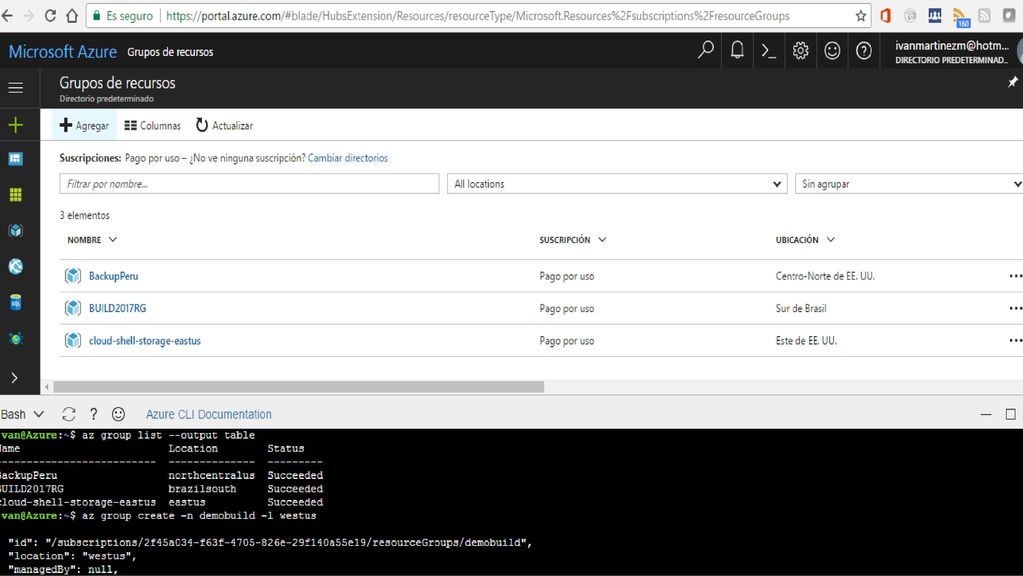Click Este de EE. UU. location cell
The width and height of the screenshot is (1023, 576).
click(806, 341)
